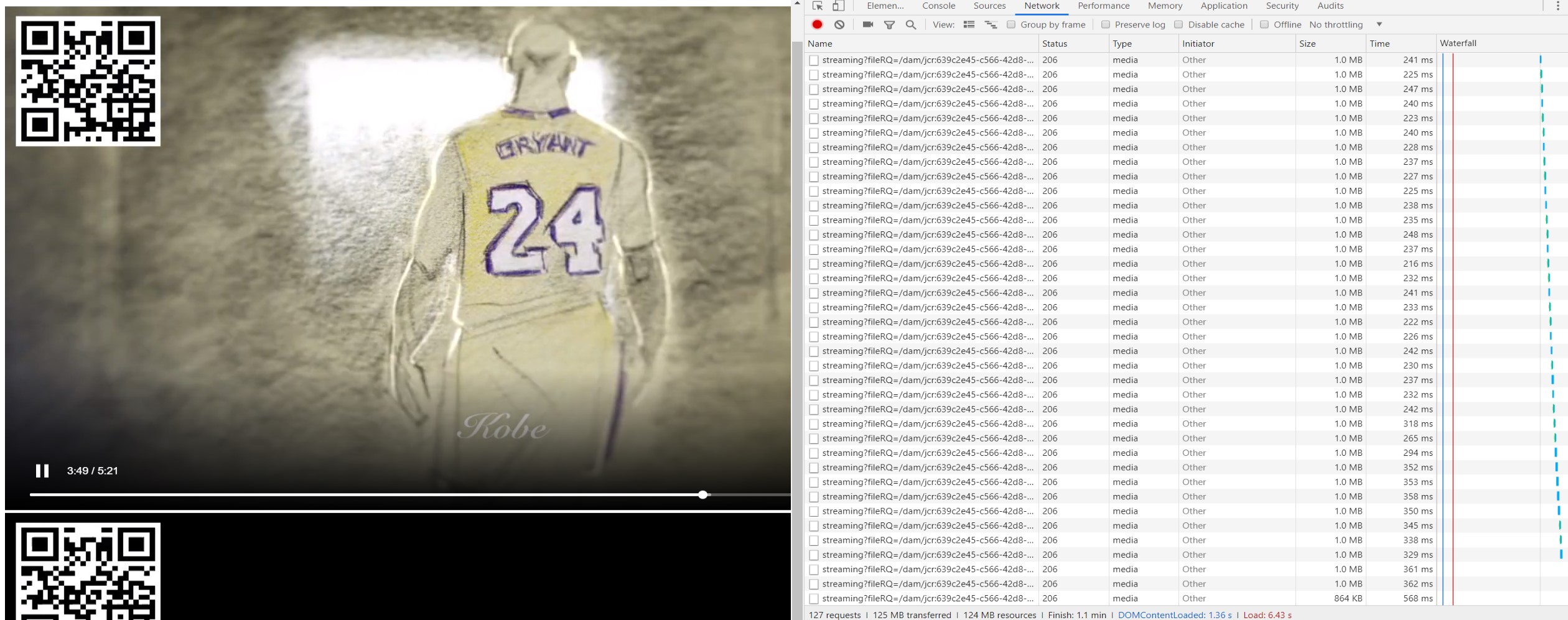Open the Elements tab

(885, 6)
